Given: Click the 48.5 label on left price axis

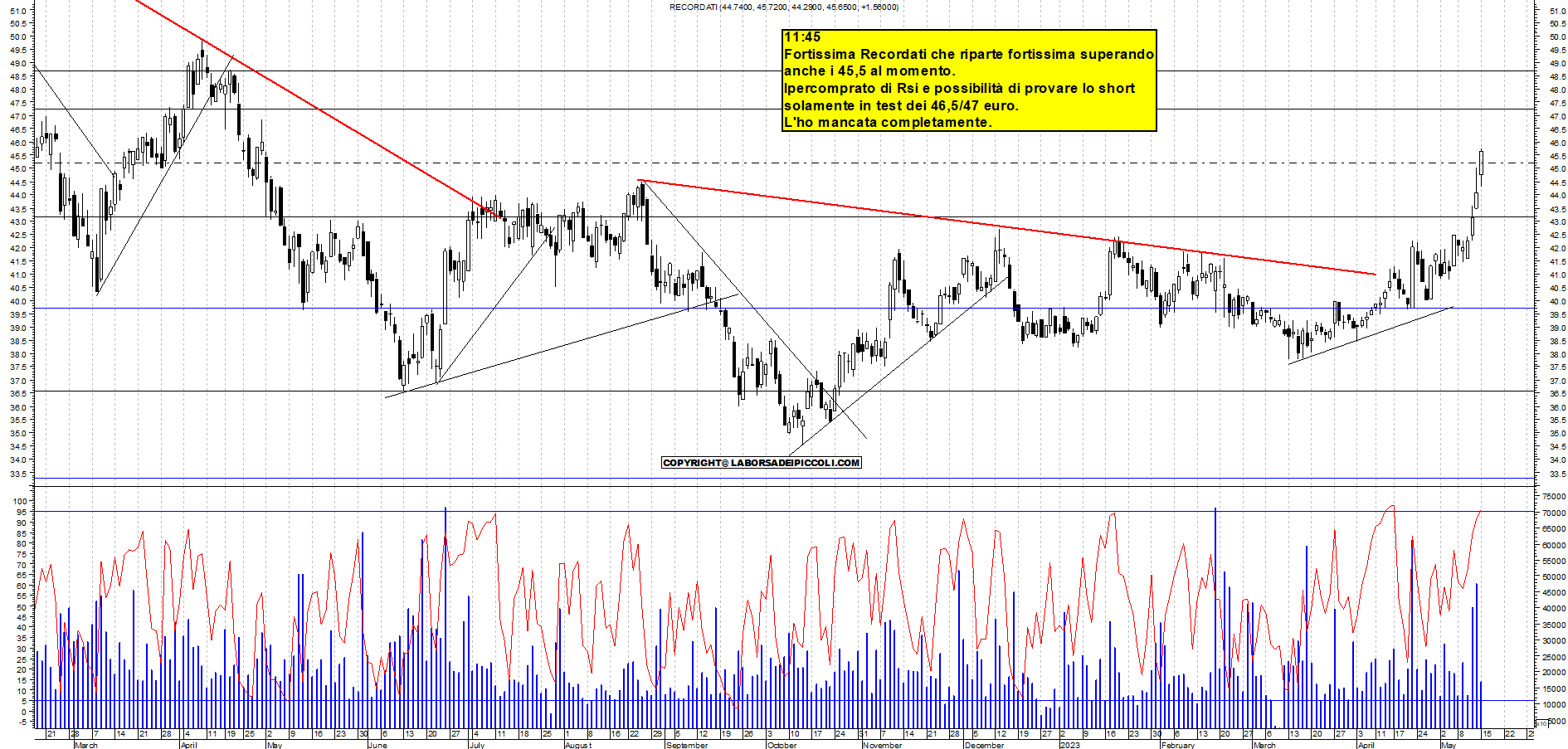Looking at the screenshot, I should point(18,76).
